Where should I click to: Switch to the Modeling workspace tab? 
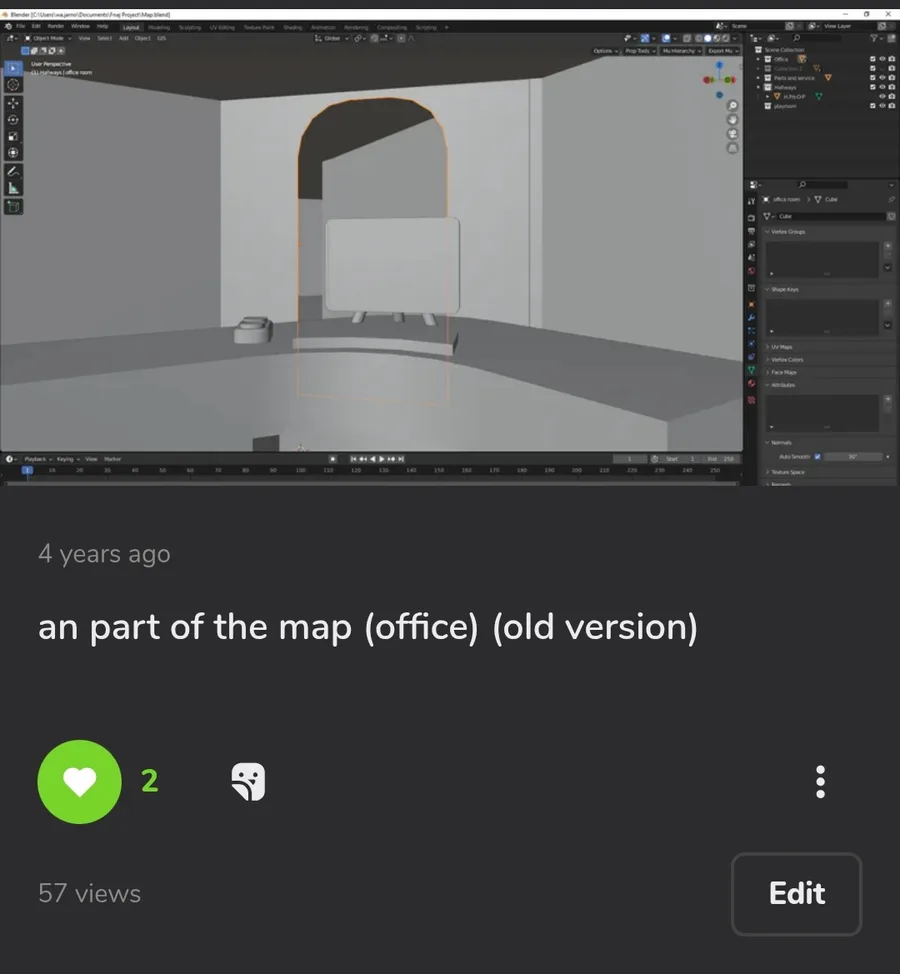159,27
